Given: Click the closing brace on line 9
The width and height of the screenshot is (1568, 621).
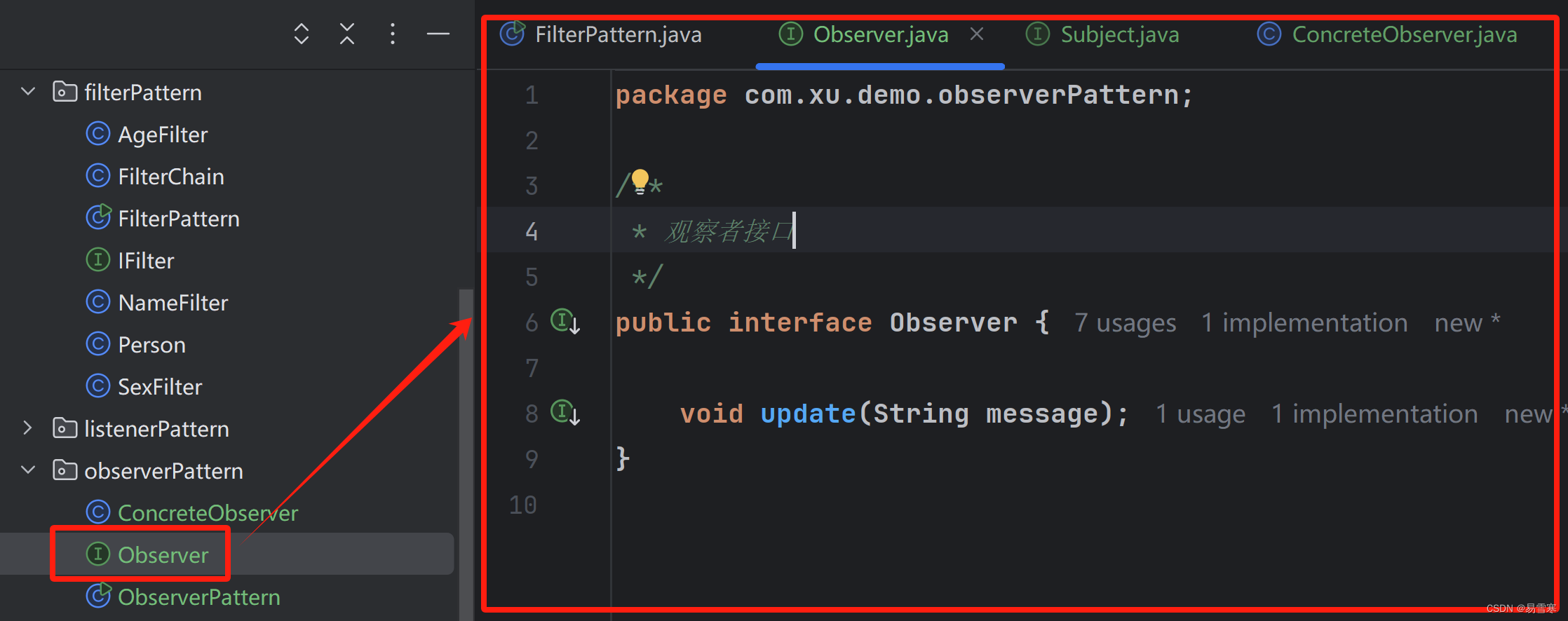Looking at the screenshot, I should tap(623, 459).
